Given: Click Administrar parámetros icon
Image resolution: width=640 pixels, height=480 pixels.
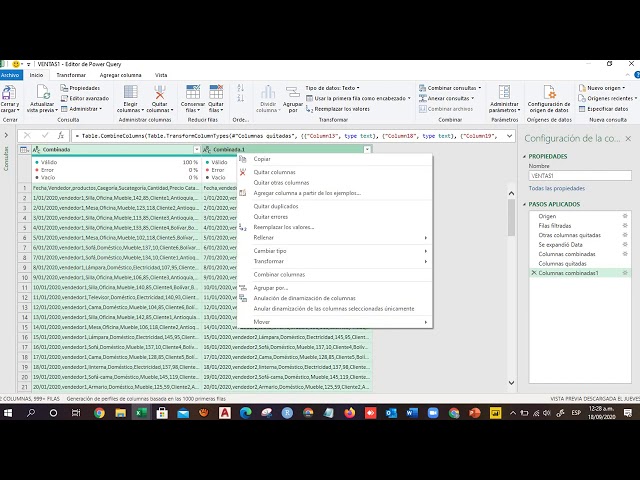Looking at the screenshot, I should tap(504, 92).
